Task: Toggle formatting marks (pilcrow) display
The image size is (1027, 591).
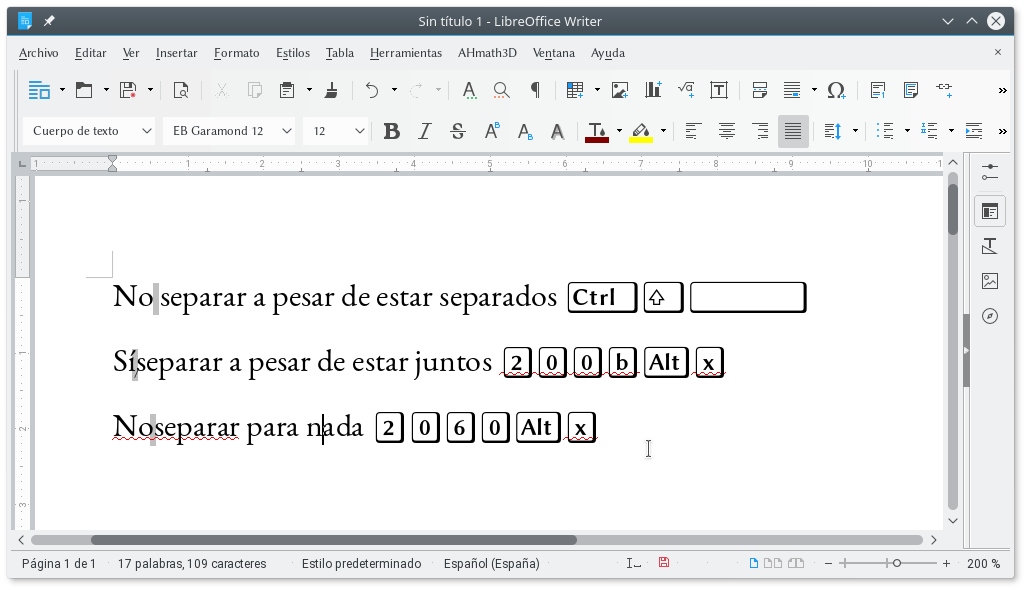Action: (535, 90)
